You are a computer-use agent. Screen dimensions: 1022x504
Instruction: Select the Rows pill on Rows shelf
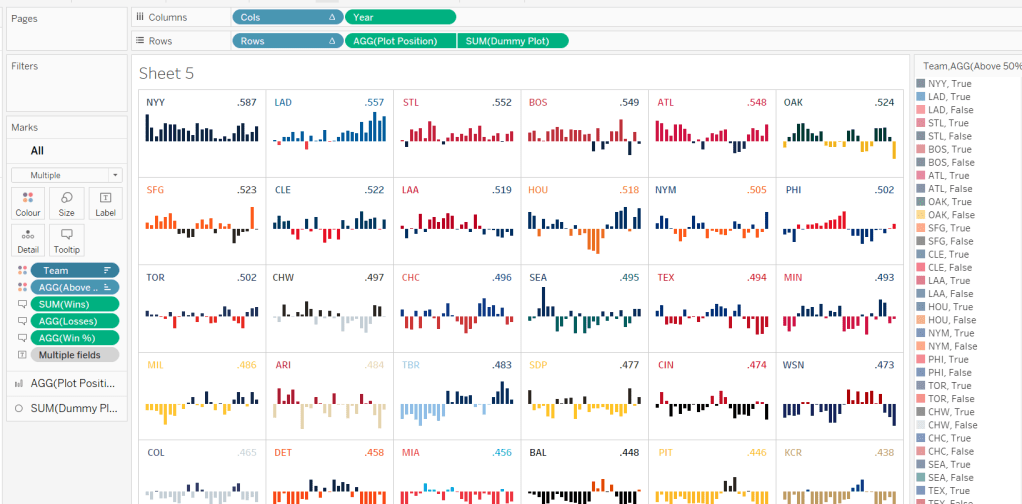tap(287, 41)
